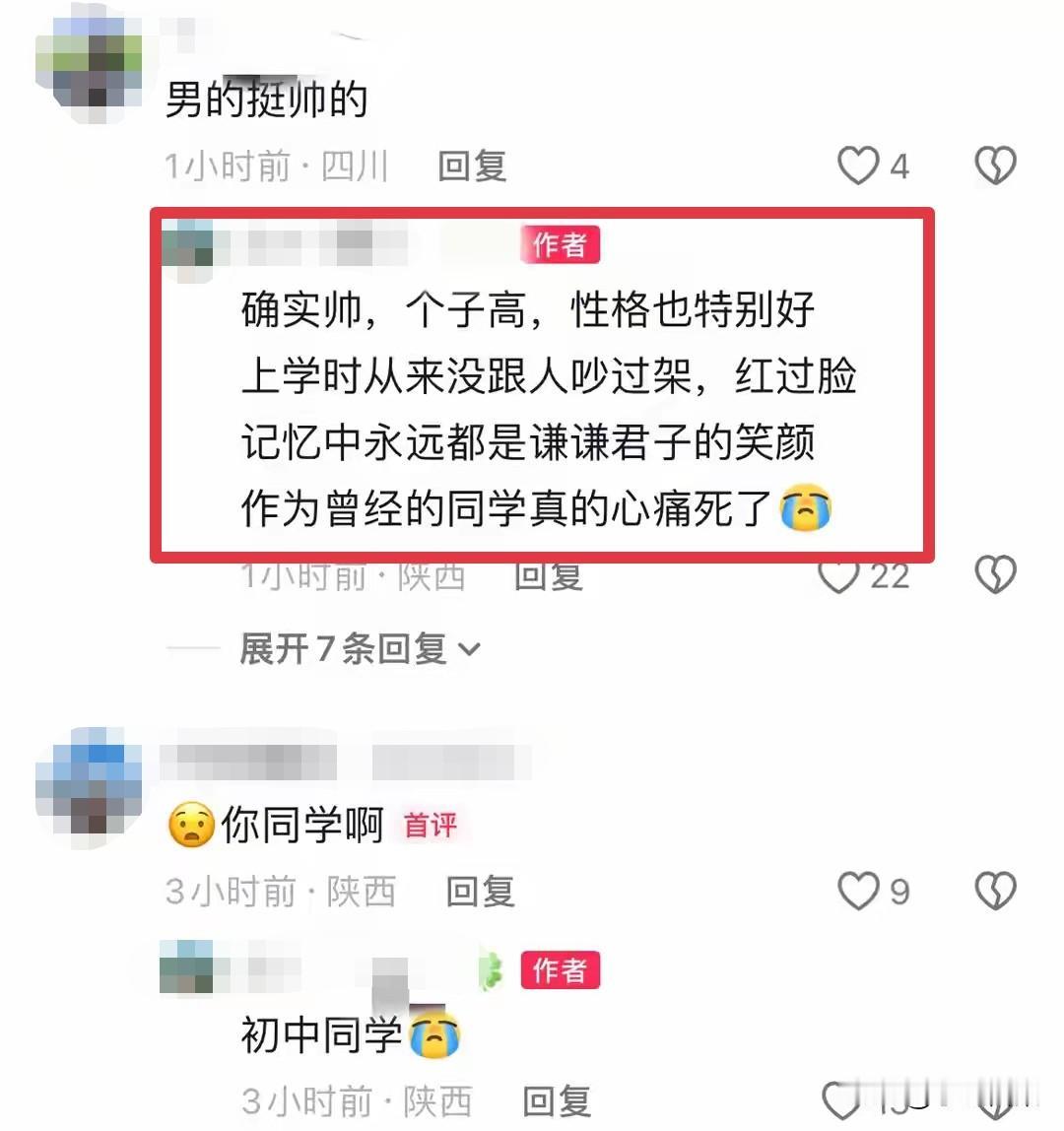The image size is (1064, 1131).
Task: Dislike the "你同学啊" comment broken heart
Action: (995, 891)
